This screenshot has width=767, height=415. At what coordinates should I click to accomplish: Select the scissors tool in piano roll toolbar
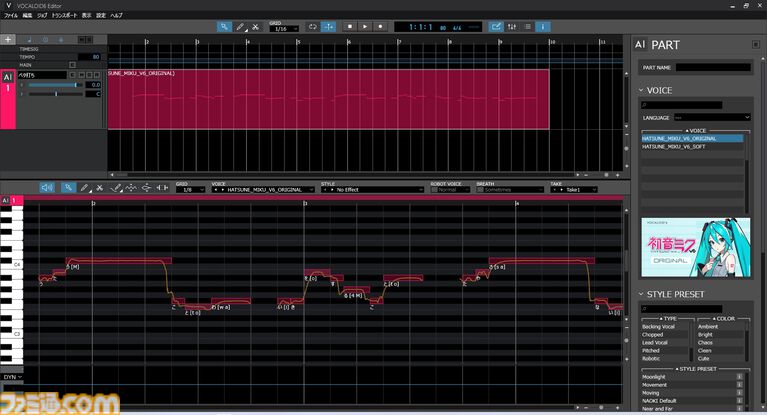tap(100, 187)
